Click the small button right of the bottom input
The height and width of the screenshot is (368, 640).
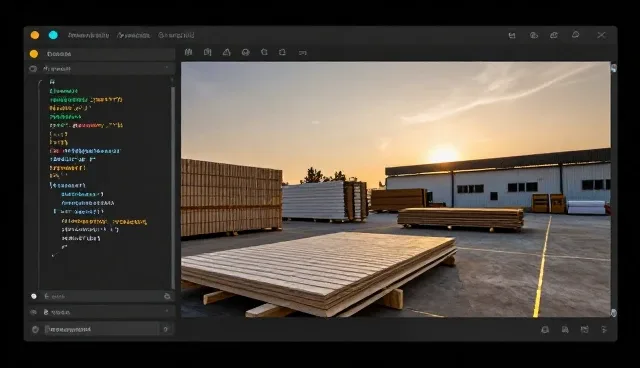(166, 329)
